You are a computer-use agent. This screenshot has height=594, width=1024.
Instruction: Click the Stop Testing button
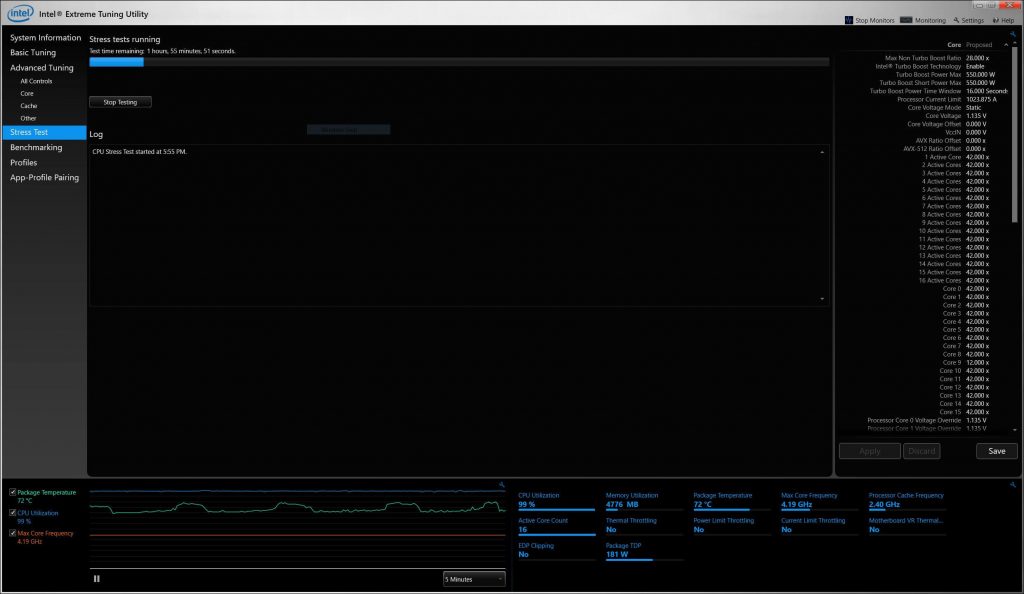pyautogui.click(x=120, y=102)
